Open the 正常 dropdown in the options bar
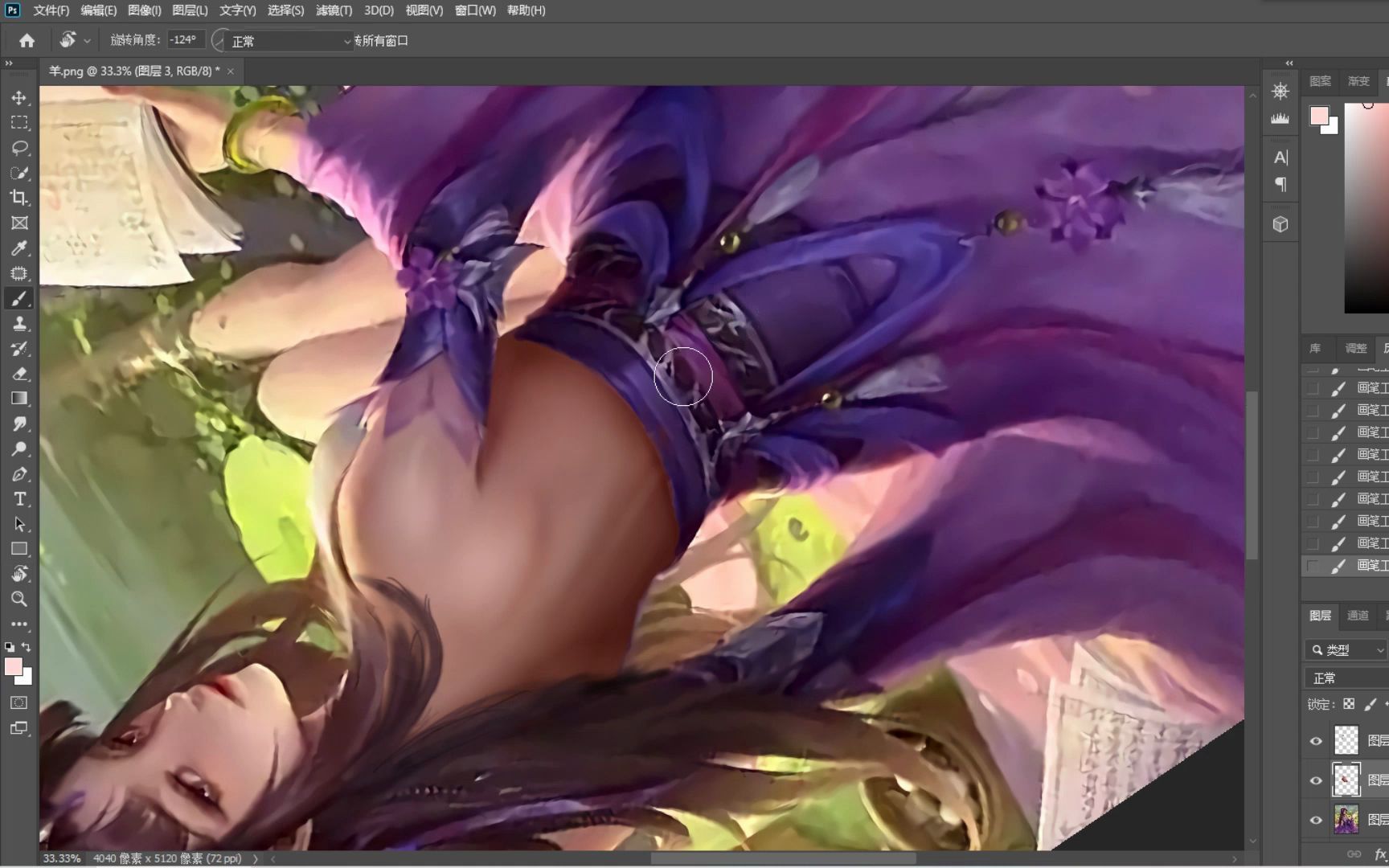1389x868 pixels. (x=289, y=41)
